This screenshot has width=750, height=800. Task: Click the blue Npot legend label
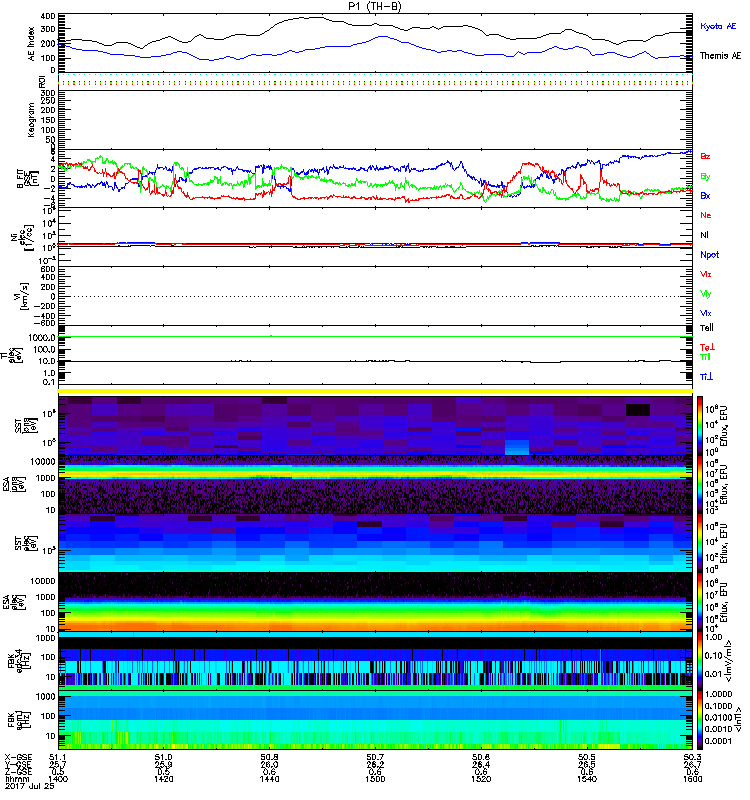click(709, 255)
